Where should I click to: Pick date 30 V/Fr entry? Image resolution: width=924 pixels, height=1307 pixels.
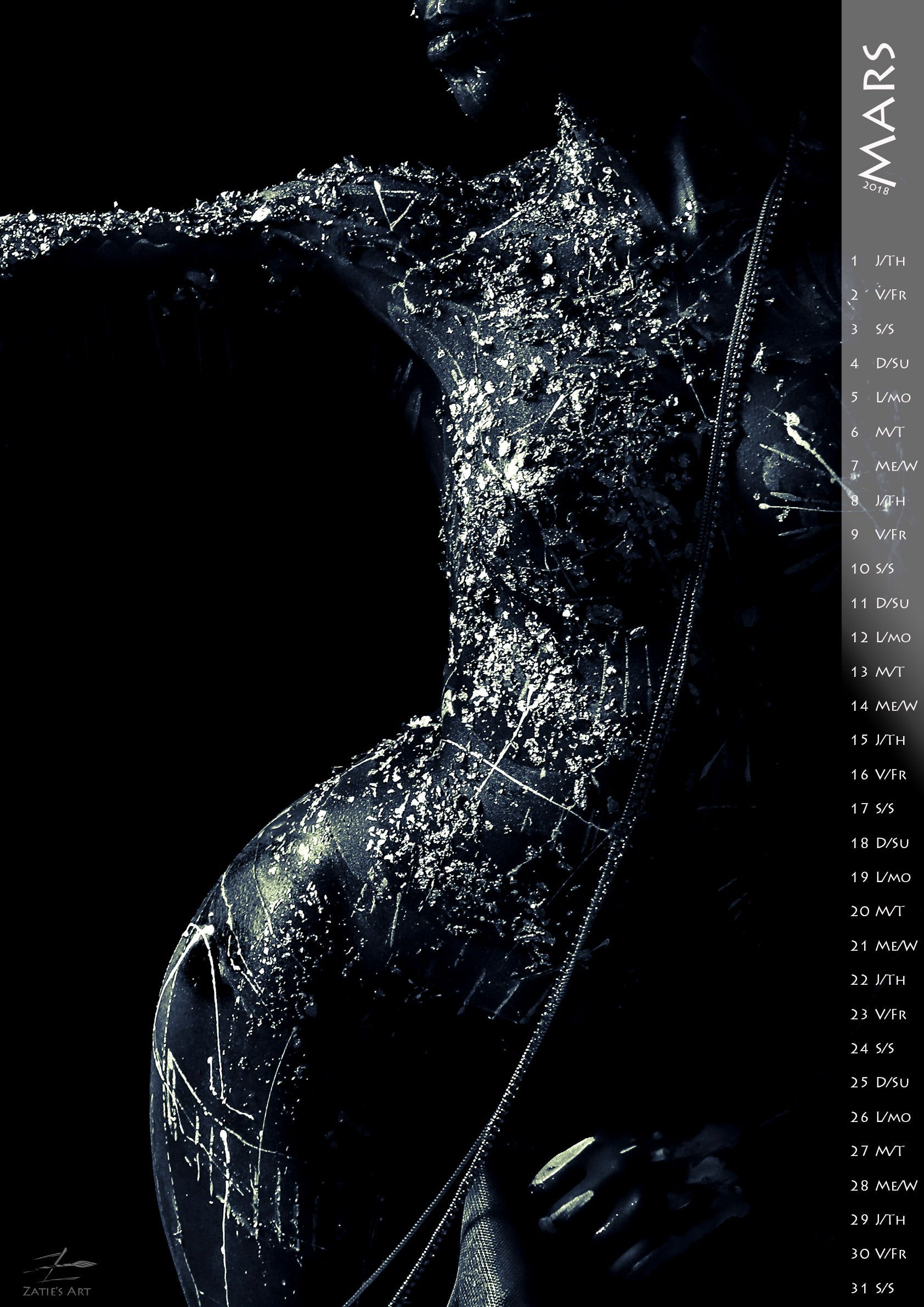(879, 1254)
